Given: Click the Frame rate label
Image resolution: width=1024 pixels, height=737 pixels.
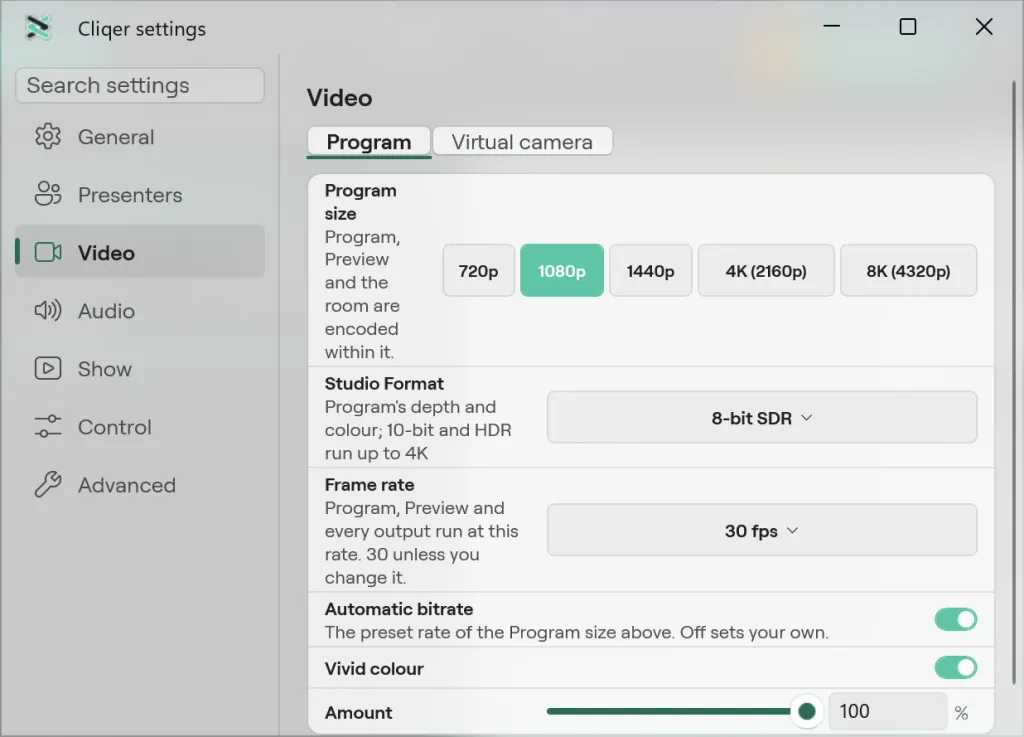Looking at the screenshot, I should pyautogui.click(x=370, y=484).
